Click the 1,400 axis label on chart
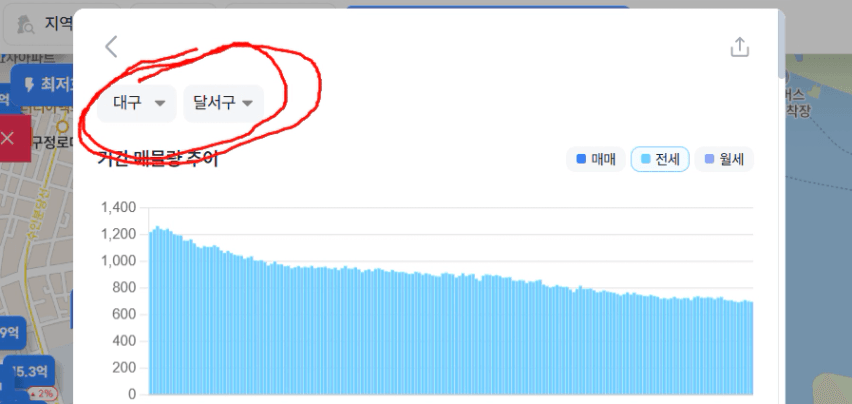 (118, 207)
